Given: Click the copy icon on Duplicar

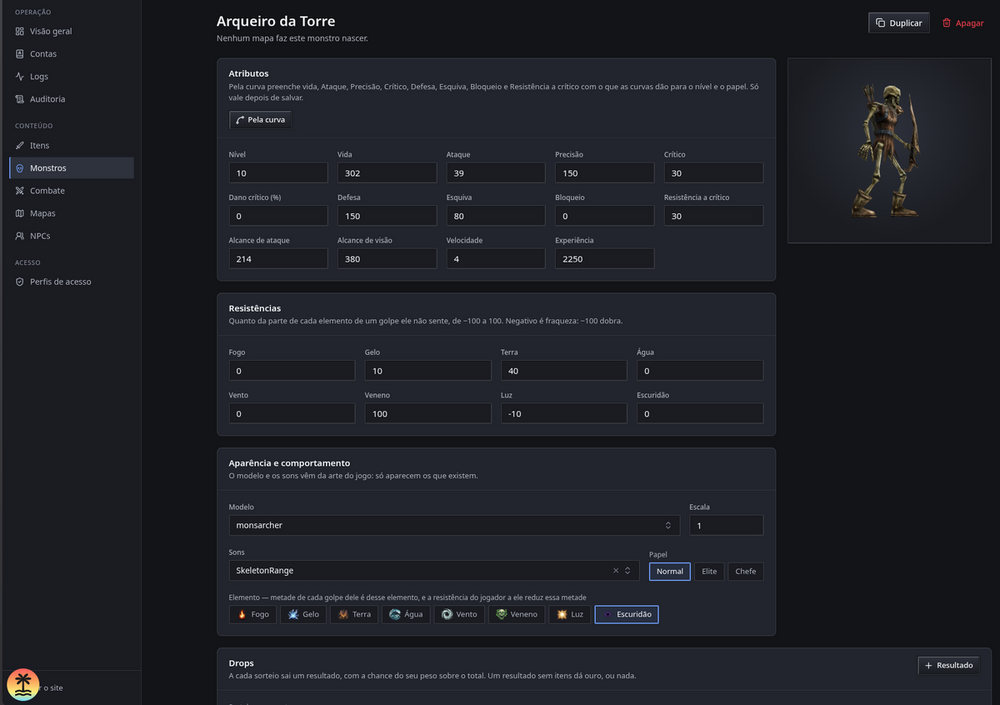Looking at the screenshot, I should point(880,23).
